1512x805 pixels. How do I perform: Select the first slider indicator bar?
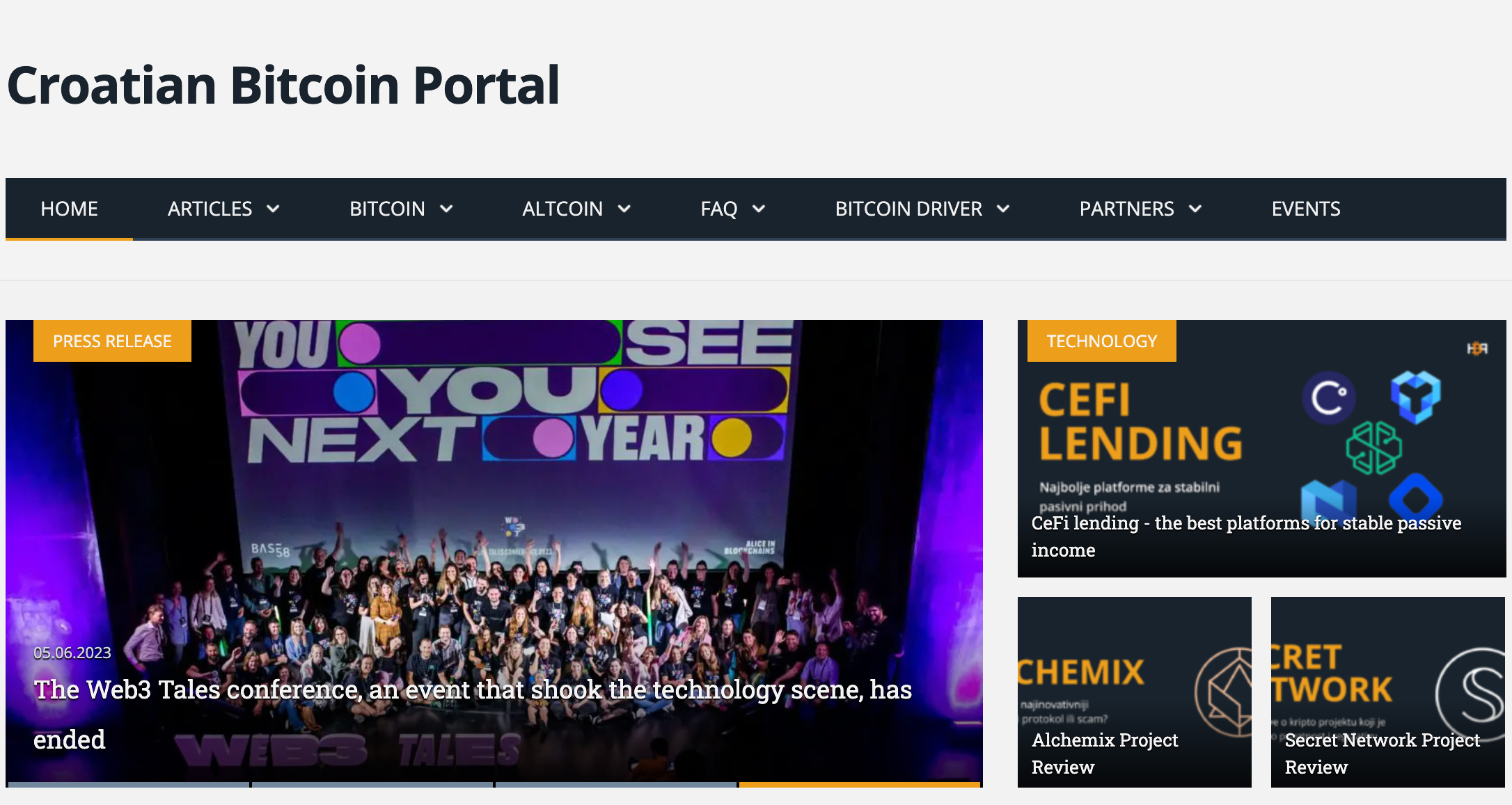pyautogui.click(x=128, y=785)
